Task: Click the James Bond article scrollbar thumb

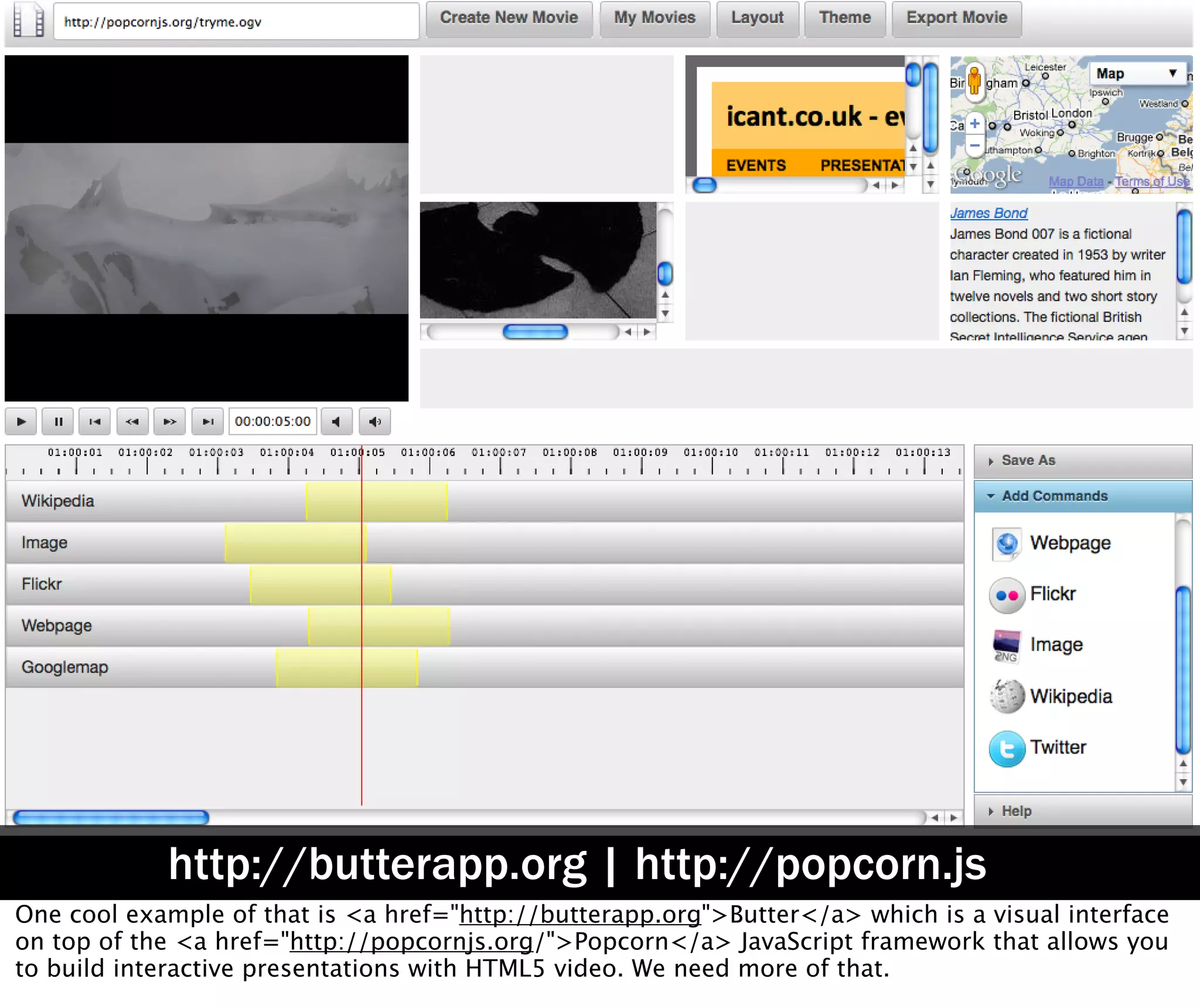Action: coord(1184,247)
